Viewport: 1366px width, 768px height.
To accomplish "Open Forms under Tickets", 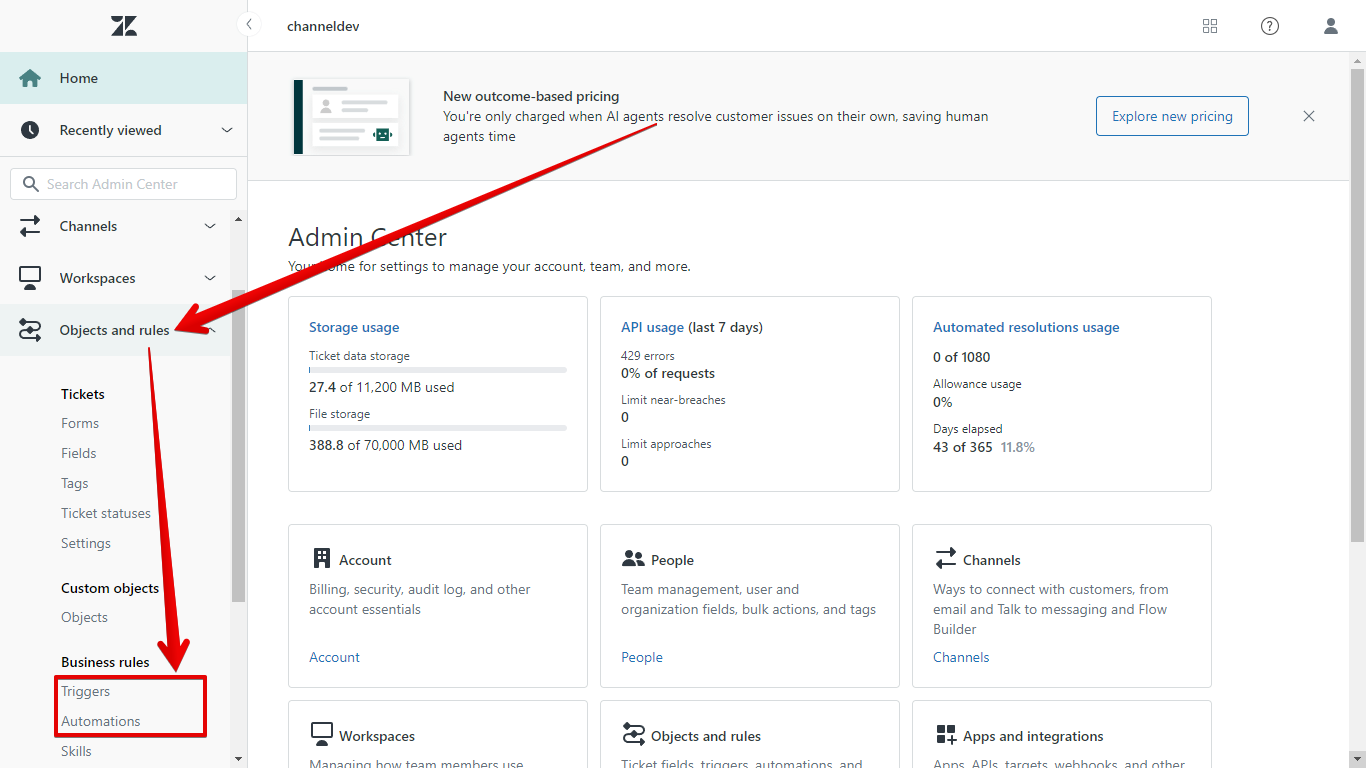I will (x=80, y=423).
